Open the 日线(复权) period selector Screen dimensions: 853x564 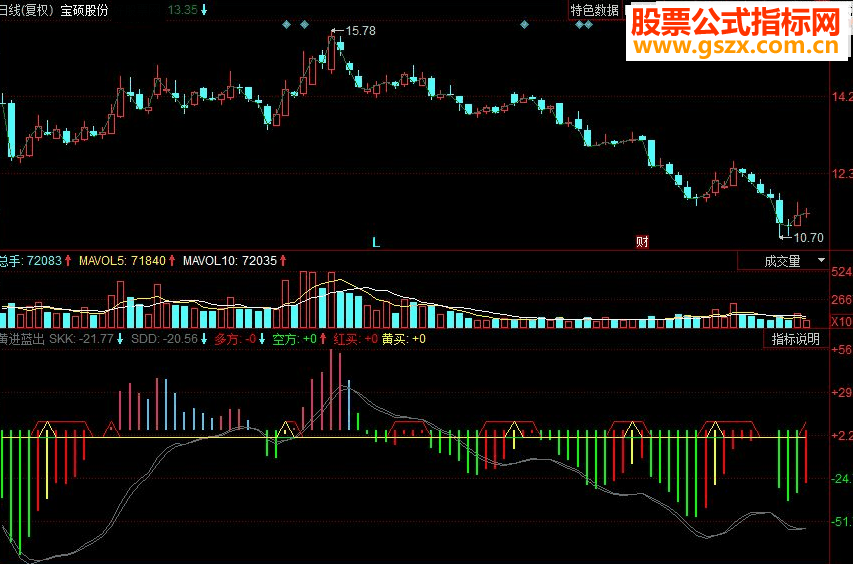(27, 10)
